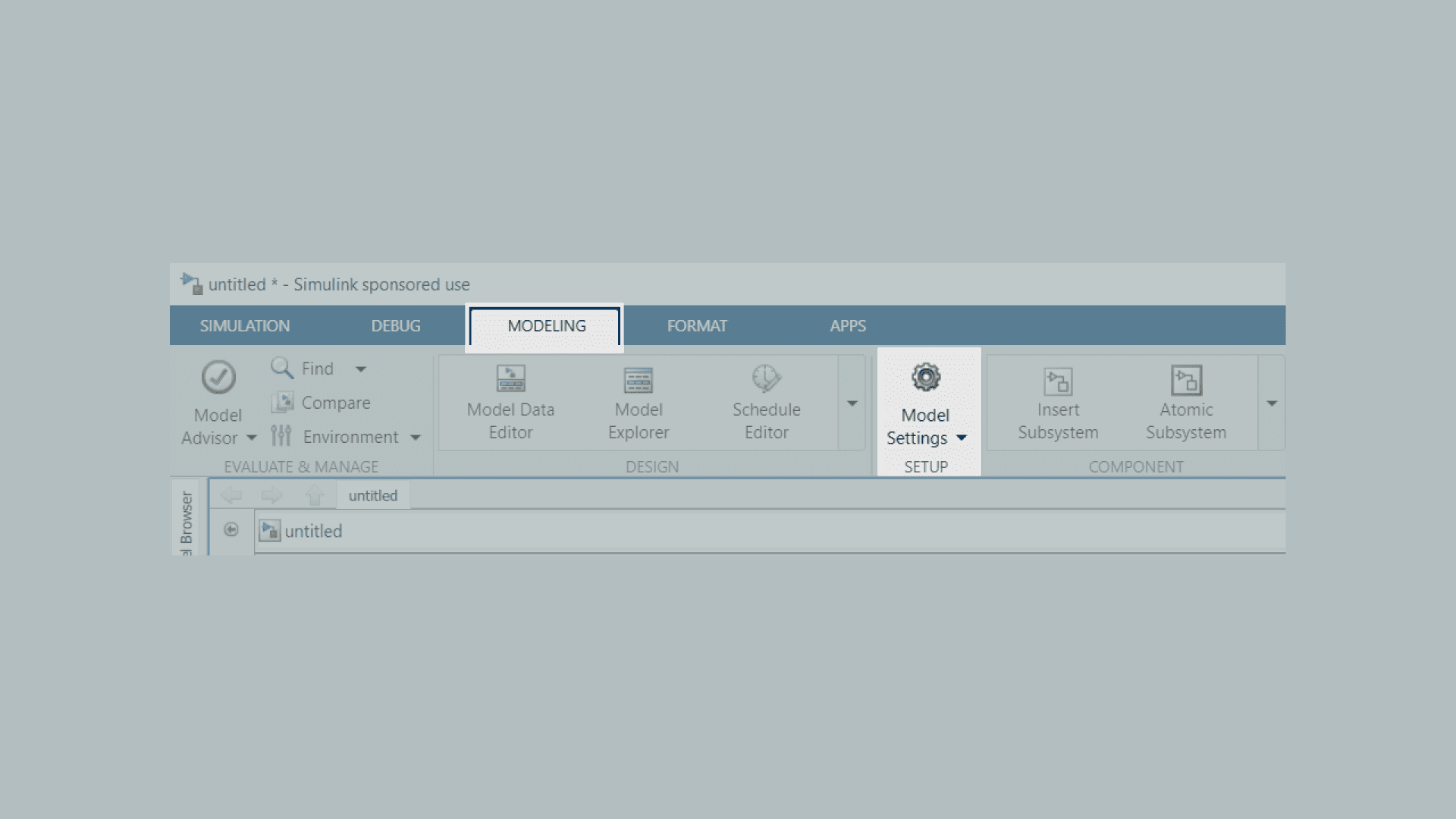The height and width of the screenshot is (819, 1456).
Task: Switch to the Apps tab
Action: tap(847, 326)
